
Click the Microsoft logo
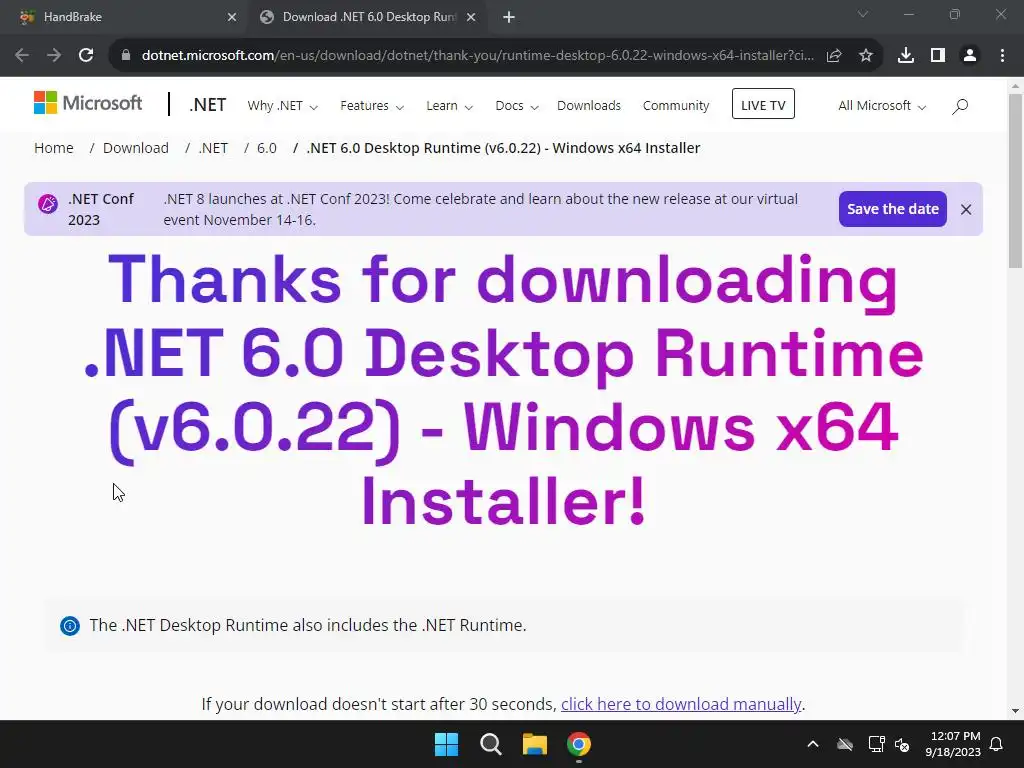click(88, 103)
